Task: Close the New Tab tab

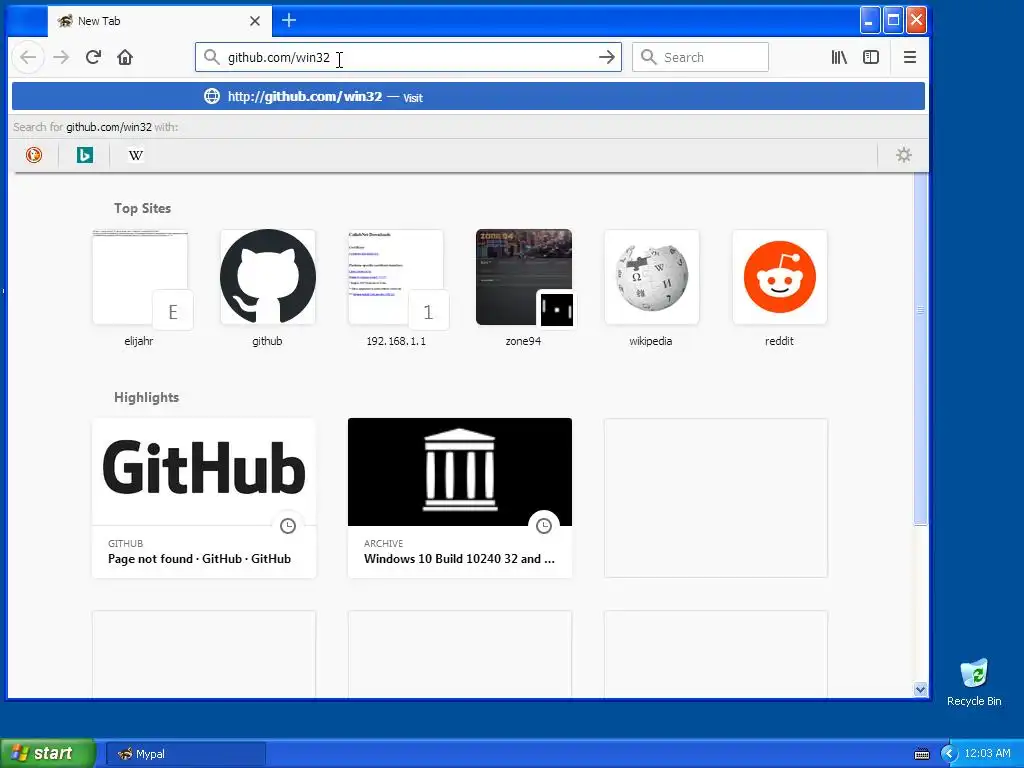Action: tap(255, 21)
